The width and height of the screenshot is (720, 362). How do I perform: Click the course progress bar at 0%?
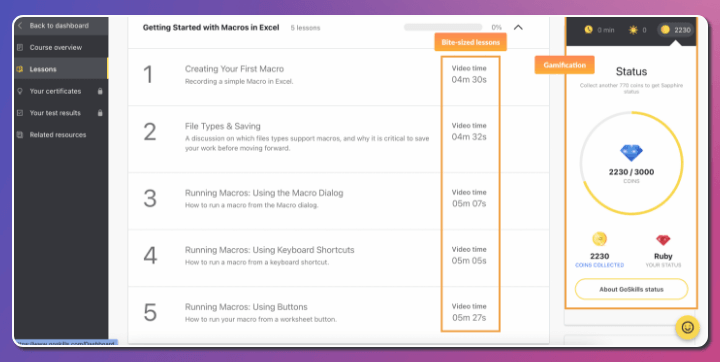click(x=443, y=28)
